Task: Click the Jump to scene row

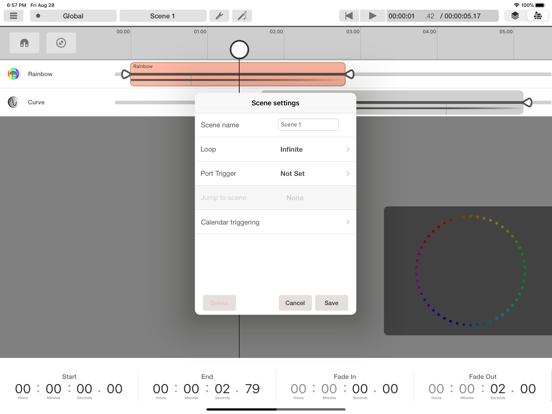Action: (x=275, y=198)
